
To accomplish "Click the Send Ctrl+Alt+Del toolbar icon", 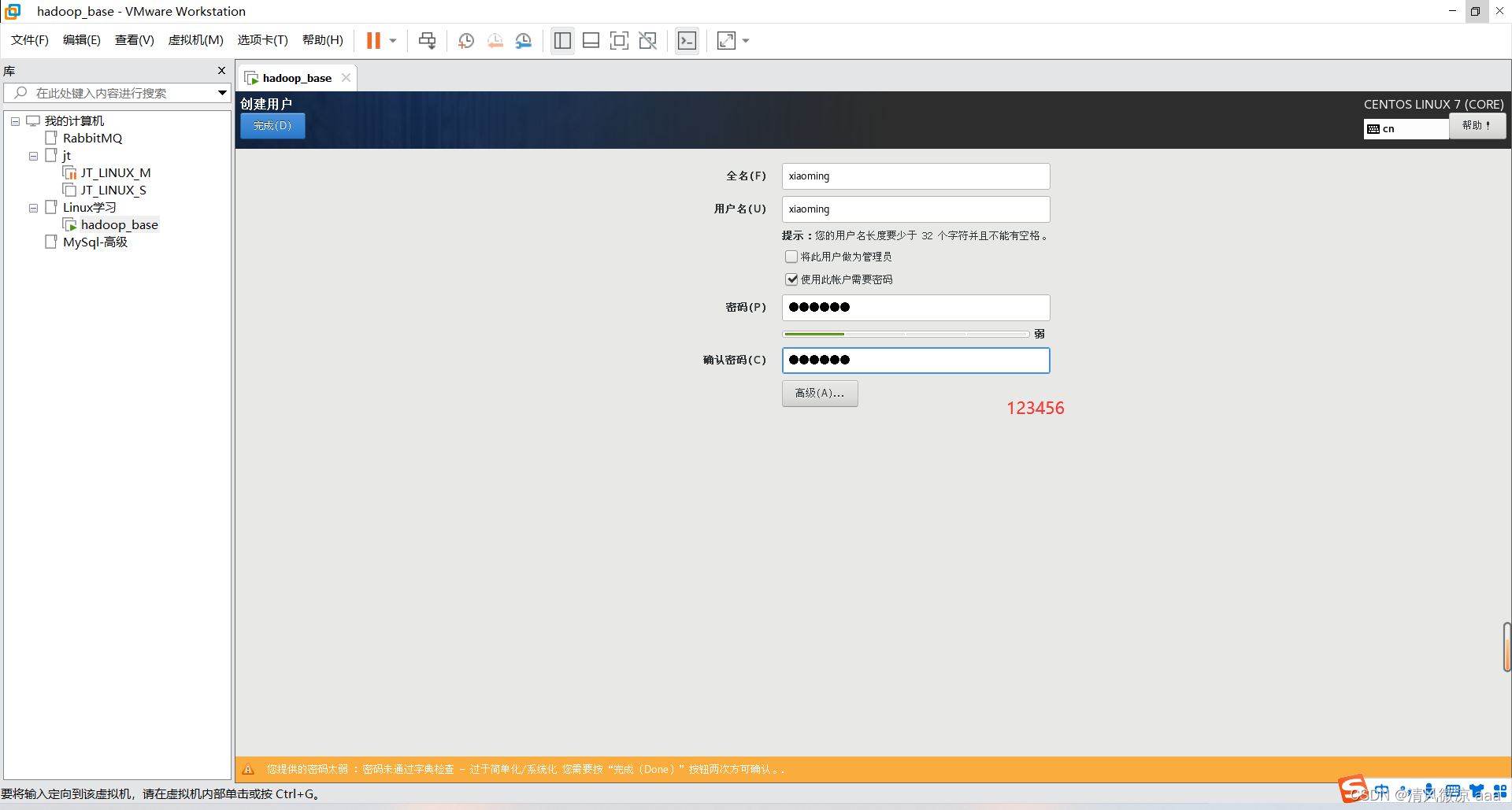I will pos(427,40).
